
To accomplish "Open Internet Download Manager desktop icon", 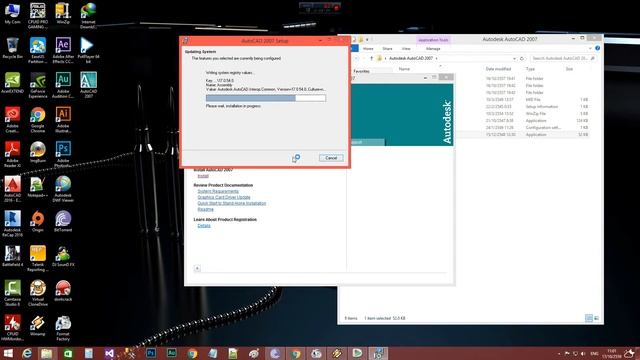I will click(88, 16).
